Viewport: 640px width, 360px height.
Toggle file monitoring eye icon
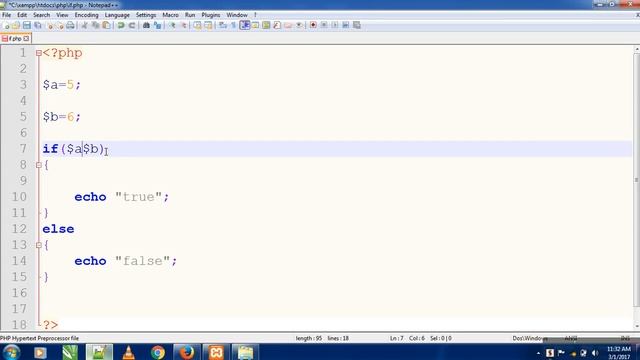click(299, 25)
